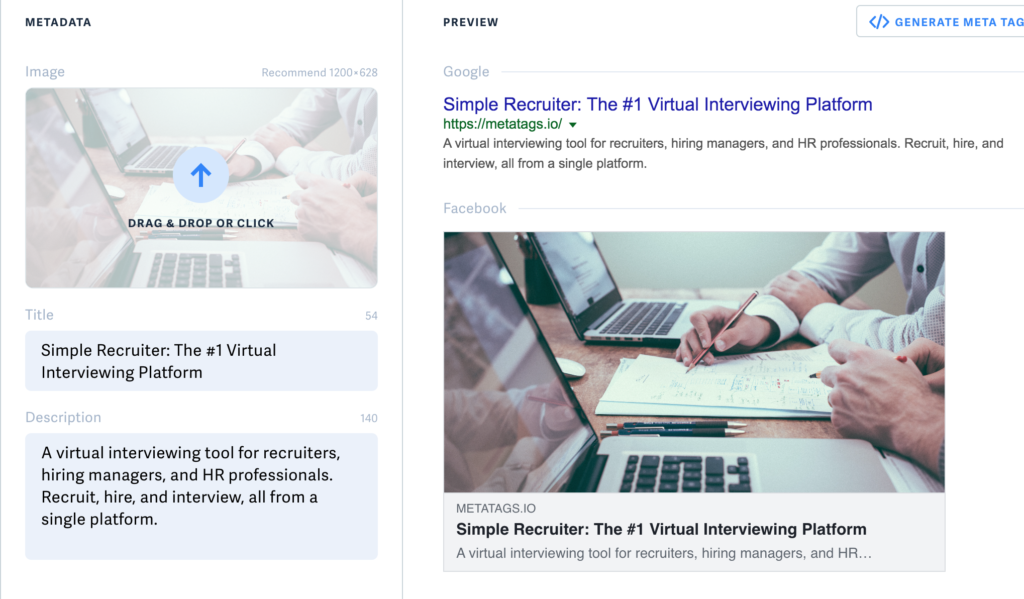Click the 140 character counter next to Description
The image size is (1024, 599).
(369, 417)
